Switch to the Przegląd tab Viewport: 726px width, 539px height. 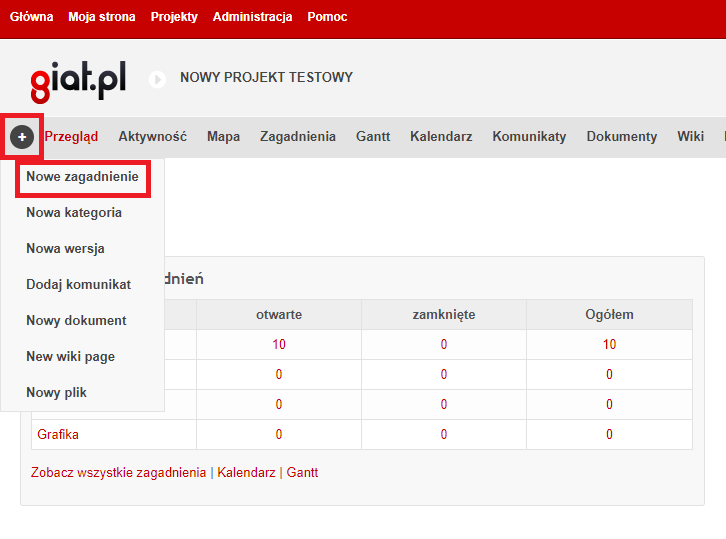[x=71, y=137]
